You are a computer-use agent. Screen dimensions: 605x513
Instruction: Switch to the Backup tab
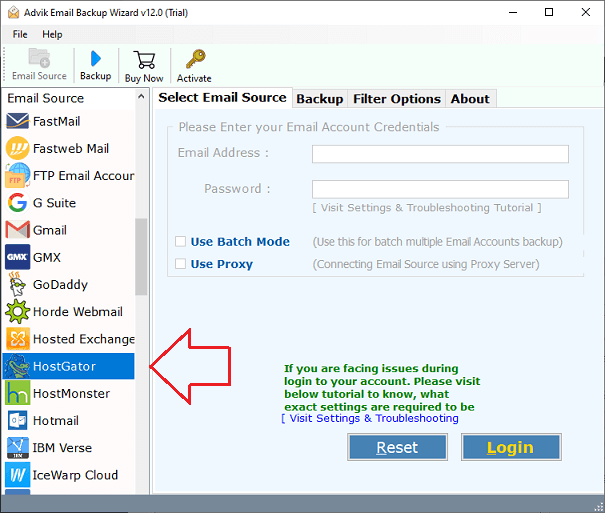pos(319,99)
